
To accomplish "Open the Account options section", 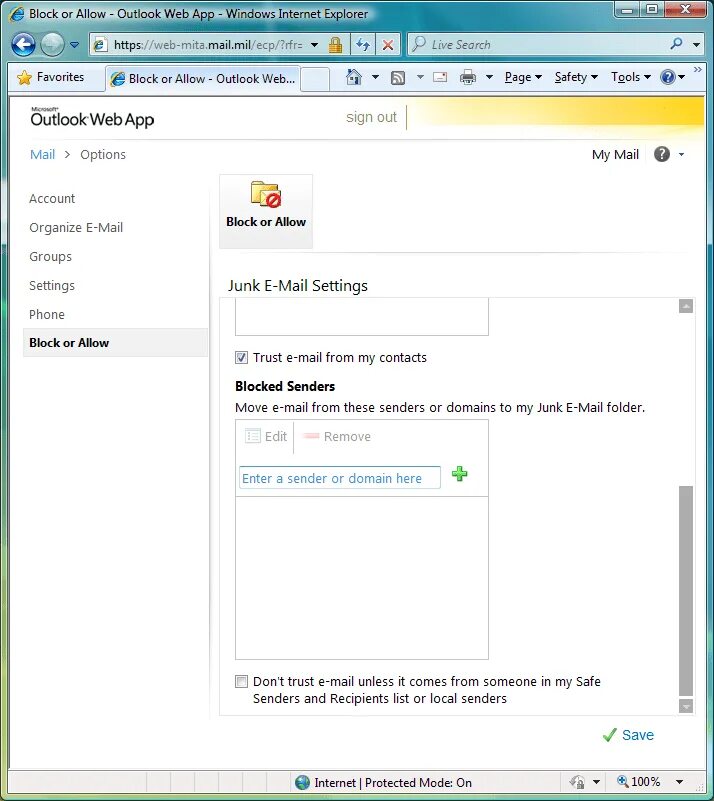I will click(x=52, y=198).
